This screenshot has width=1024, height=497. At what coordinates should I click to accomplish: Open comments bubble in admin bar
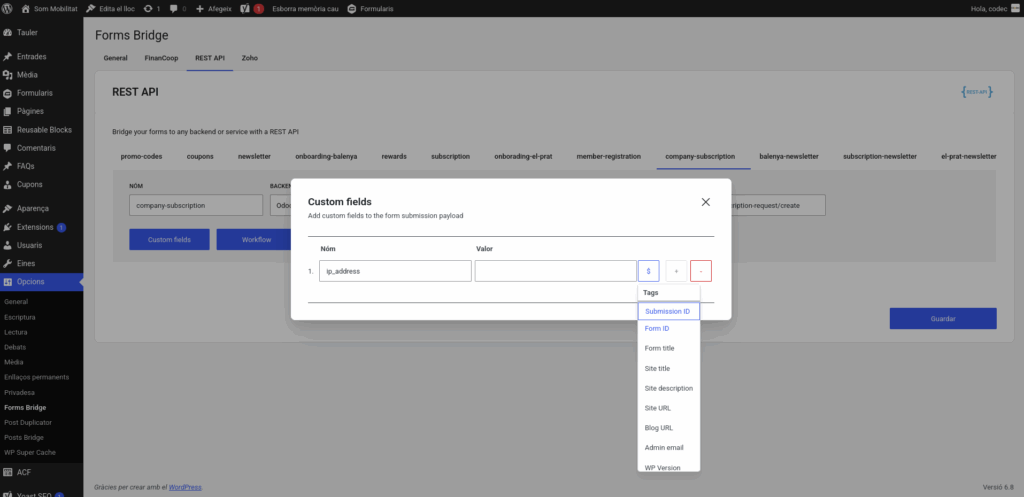[178, 8]
